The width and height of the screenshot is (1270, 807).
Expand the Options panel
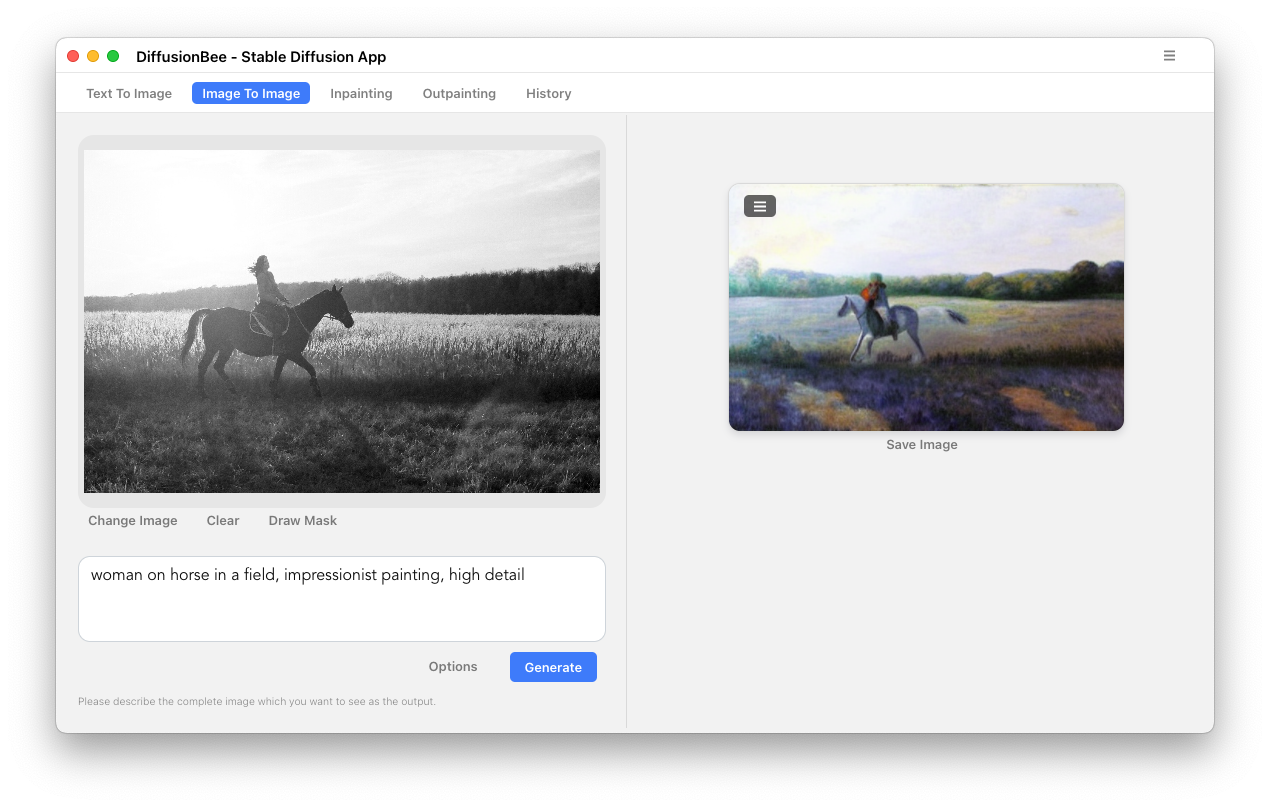click(453, 667)
